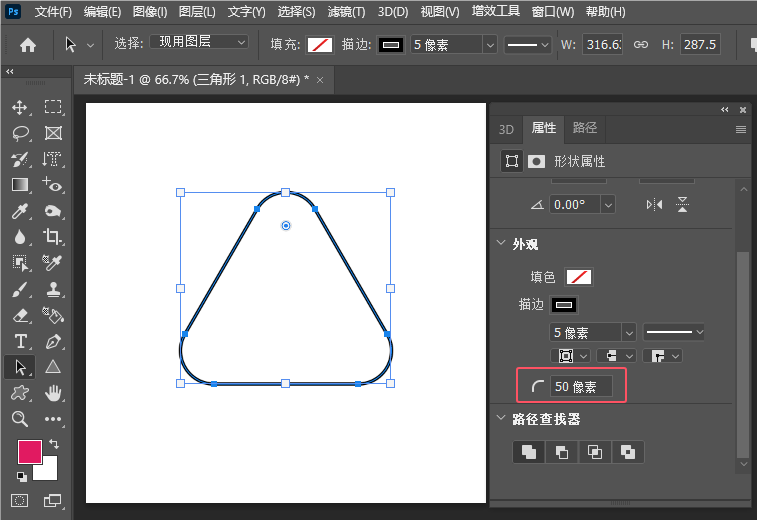757x520 pixels.
Task: Open stroke alignment type dropdown
Action: [x=571, y=356]
